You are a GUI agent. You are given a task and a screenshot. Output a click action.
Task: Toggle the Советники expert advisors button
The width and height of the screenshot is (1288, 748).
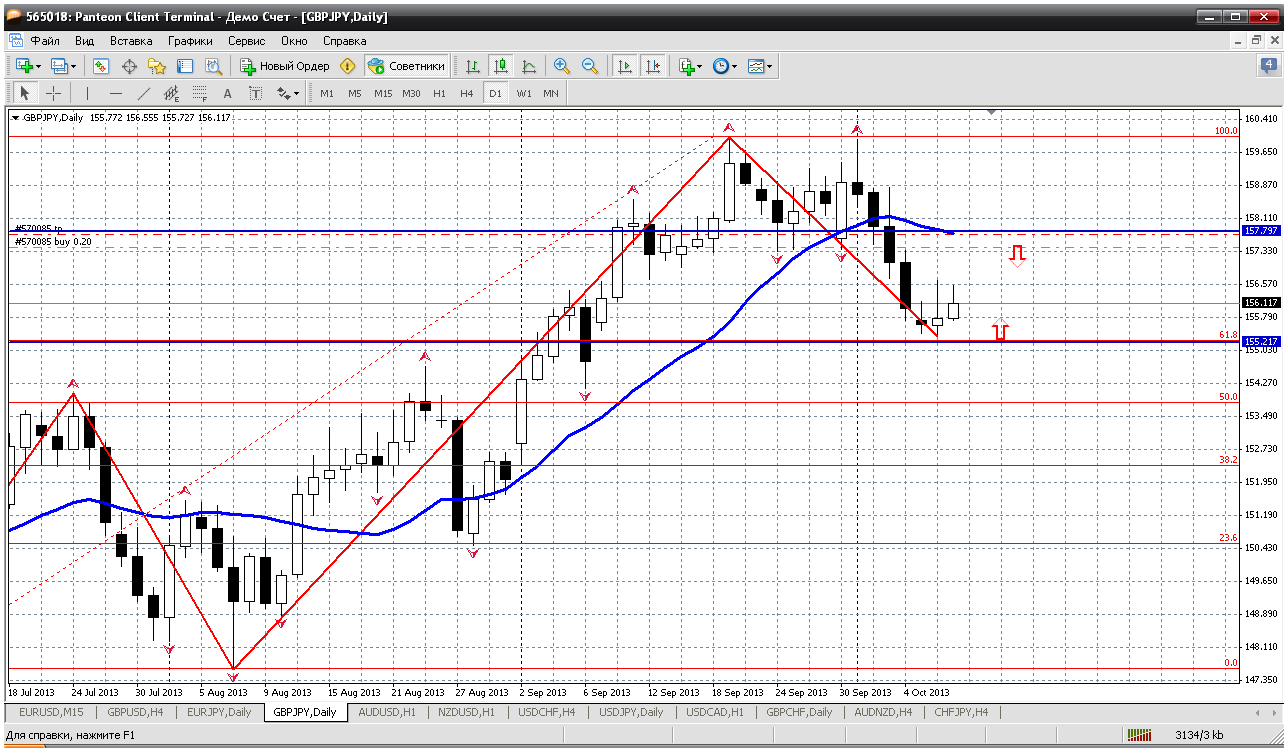click(406, 66)
